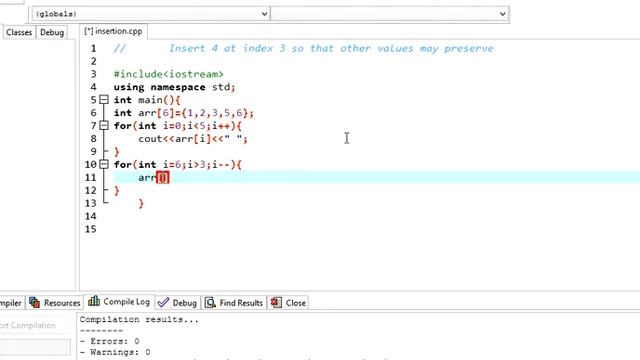Open the Find Results tab
Screen dimensions: 640x360
click(x=234, y=303)
